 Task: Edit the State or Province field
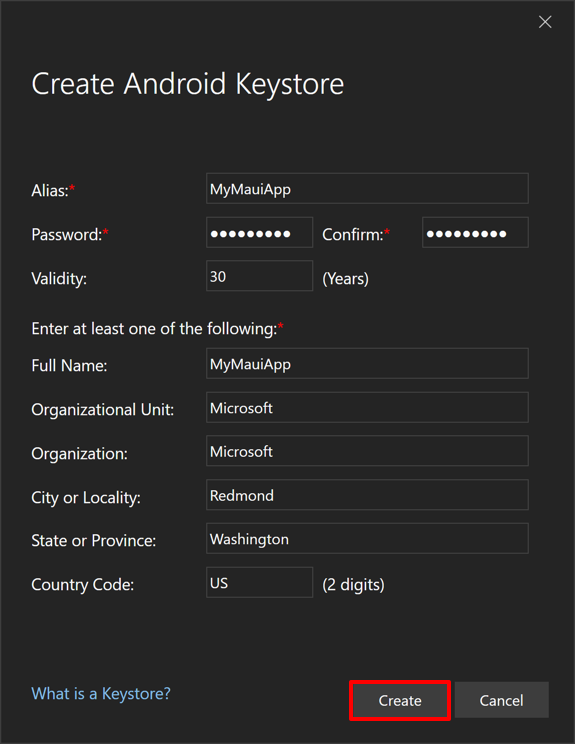point(367,539)
